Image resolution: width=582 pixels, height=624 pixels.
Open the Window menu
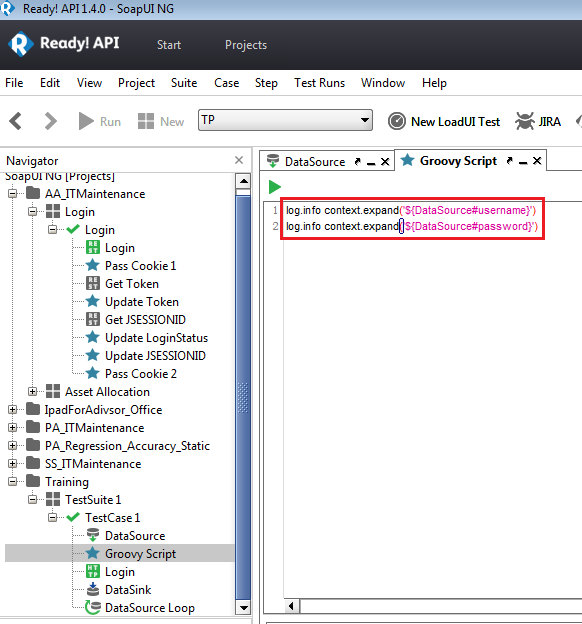point(383,83)
